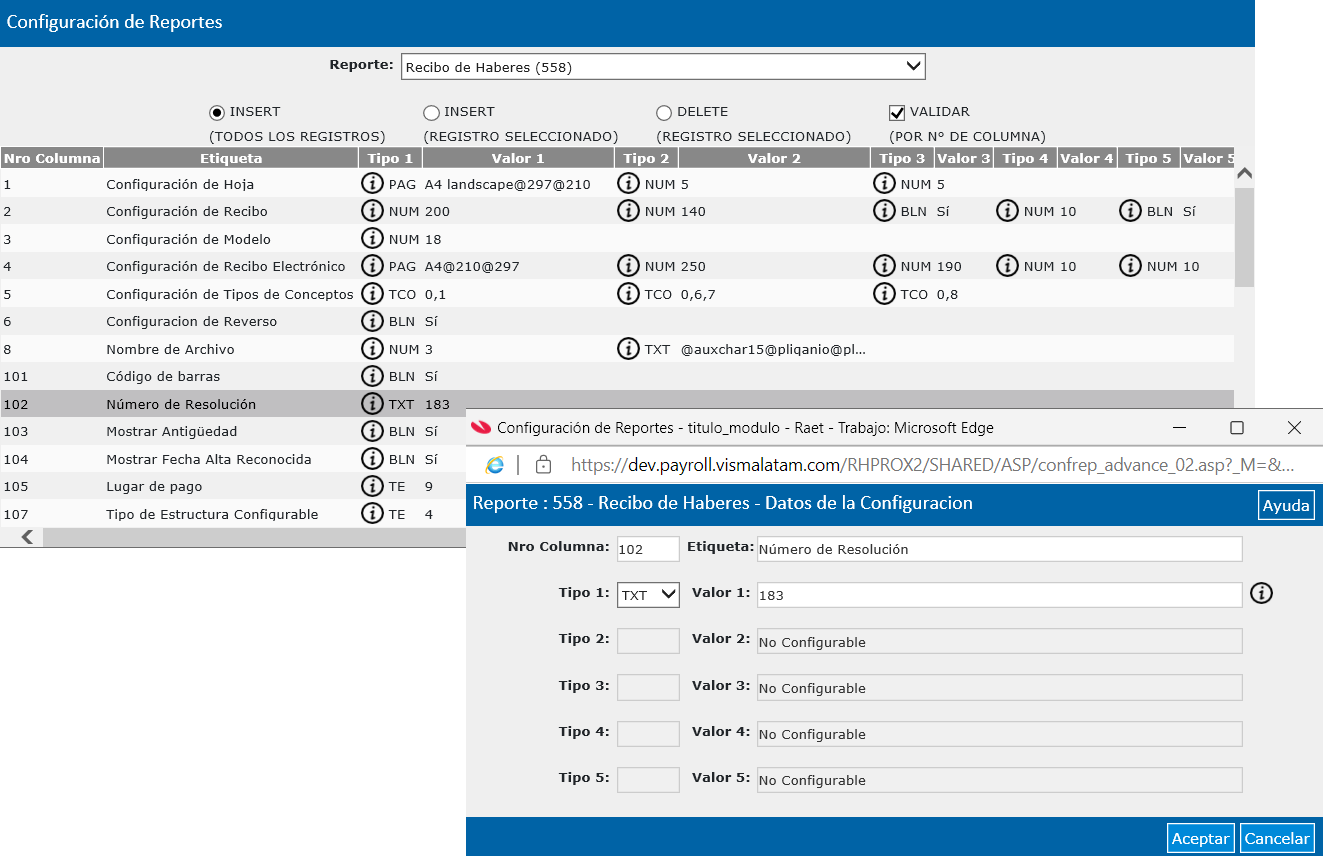Viewport: 1324px width, 859px height.
Task: Click the vertical scrollbar up arrow
Action: pyautogui.click(x=1244, y=175)
